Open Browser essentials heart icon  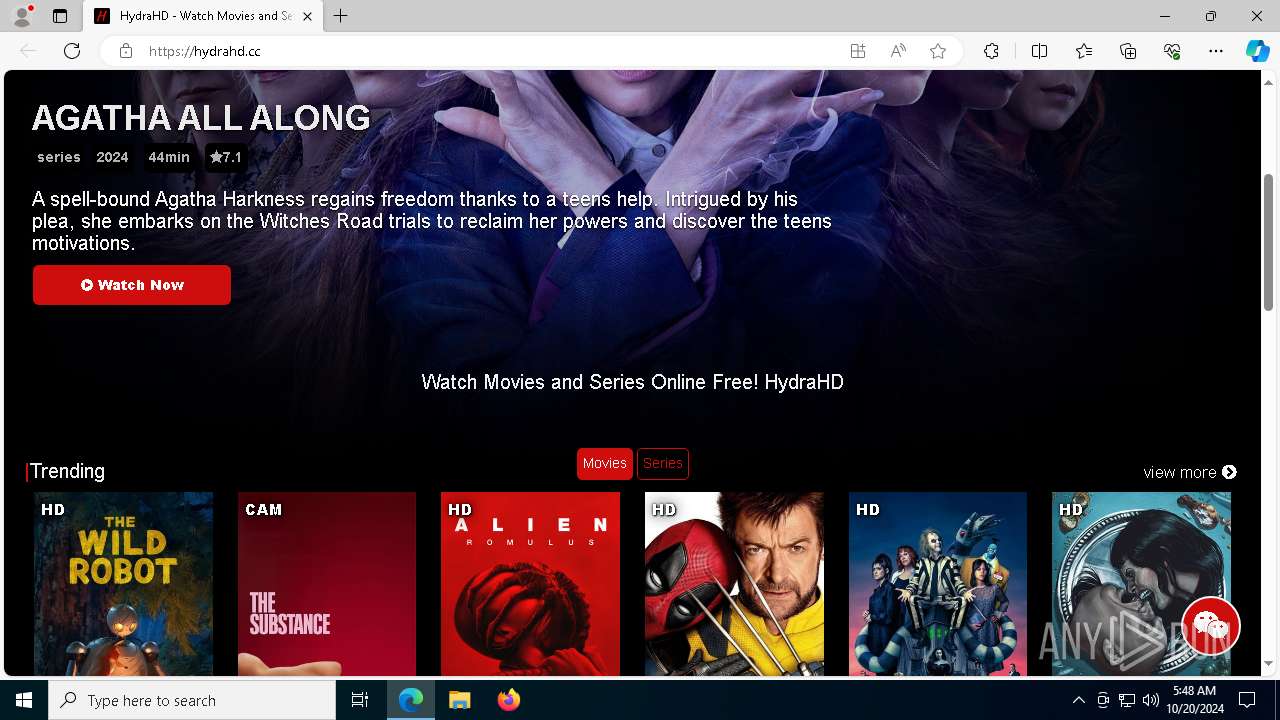pos(1172,51)
